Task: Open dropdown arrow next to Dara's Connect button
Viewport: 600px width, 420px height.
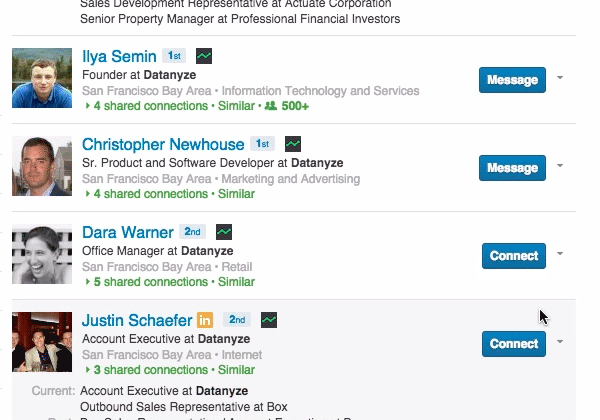Action: (x=560, y=254)
